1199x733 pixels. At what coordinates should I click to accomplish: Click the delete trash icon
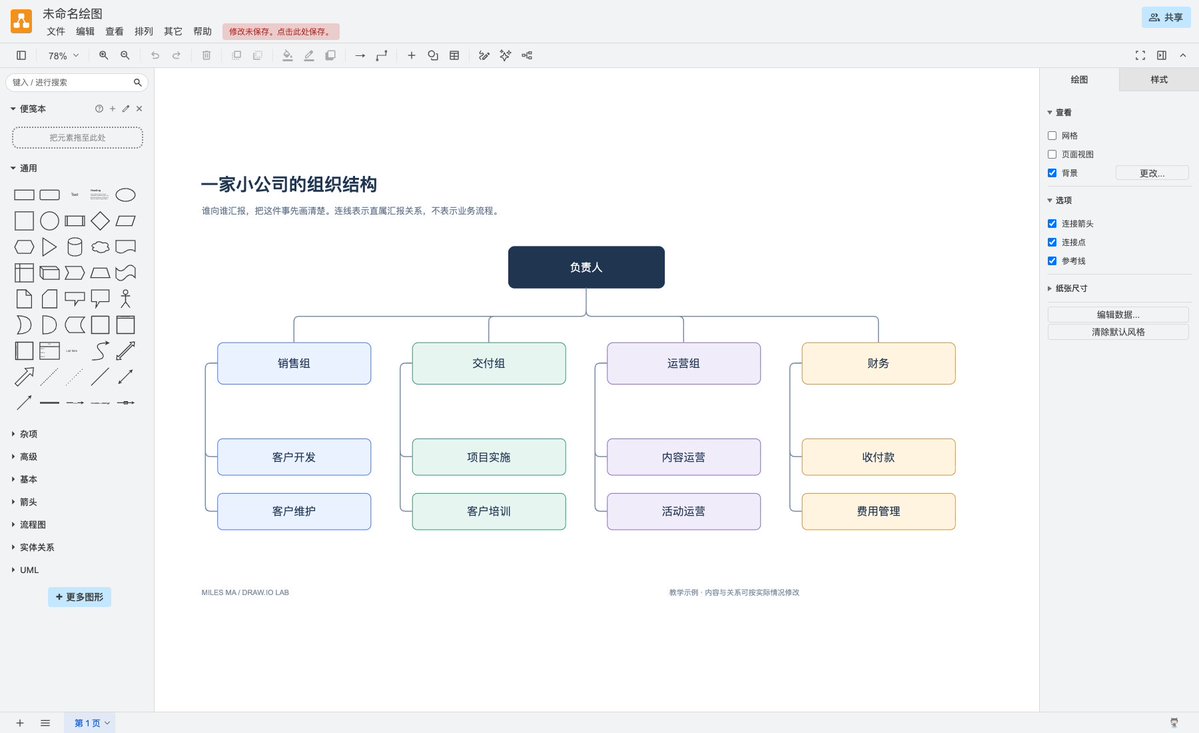point(206,56)
